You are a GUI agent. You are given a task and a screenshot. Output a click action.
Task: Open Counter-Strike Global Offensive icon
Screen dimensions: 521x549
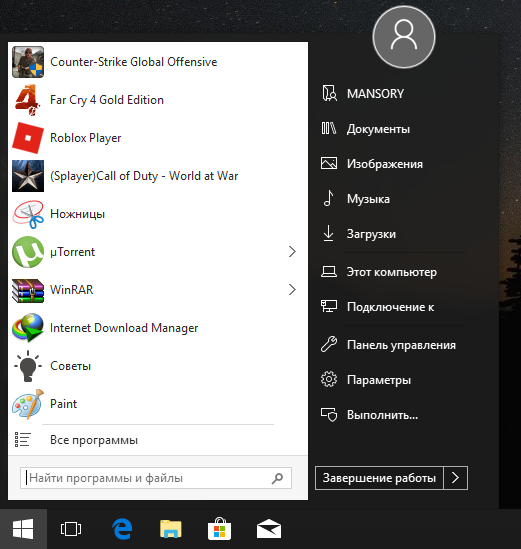[x=28, y=62]
